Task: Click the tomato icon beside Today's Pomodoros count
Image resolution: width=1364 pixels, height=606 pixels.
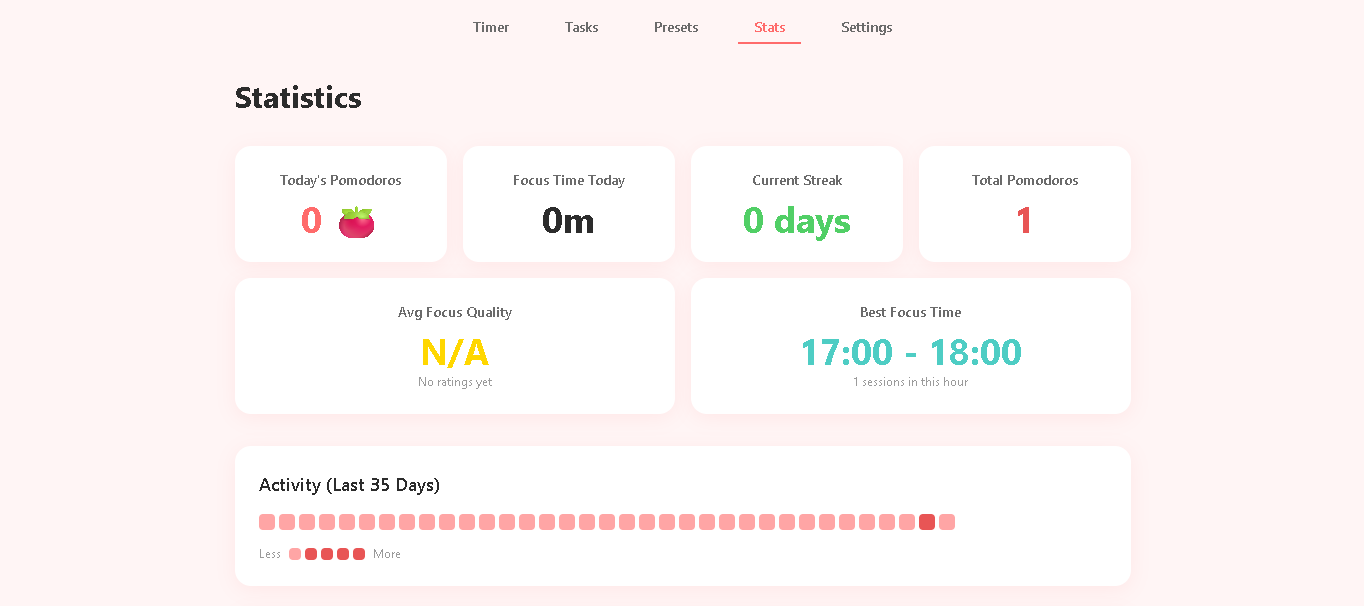Action: [x=355, y=220]
